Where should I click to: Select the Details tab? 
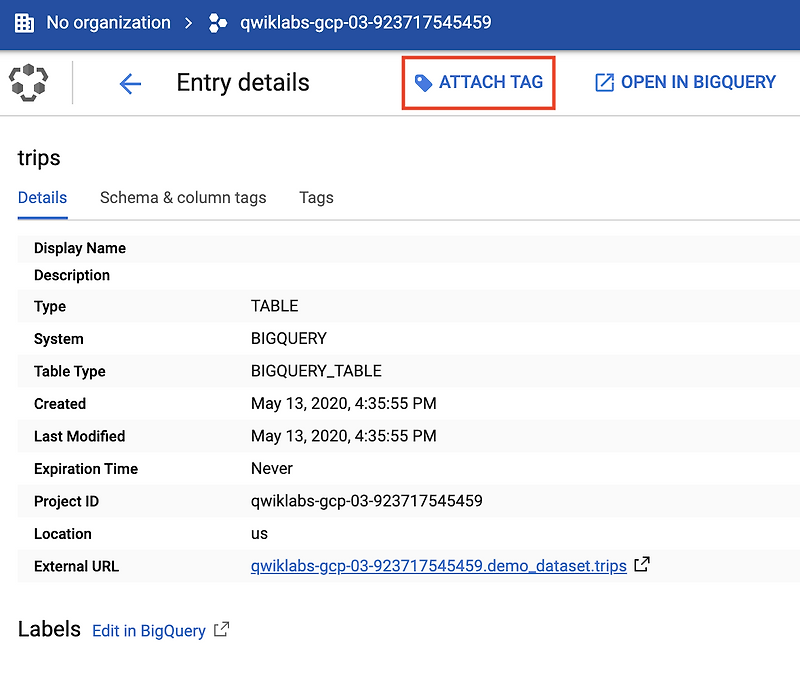tap(42, 197)
